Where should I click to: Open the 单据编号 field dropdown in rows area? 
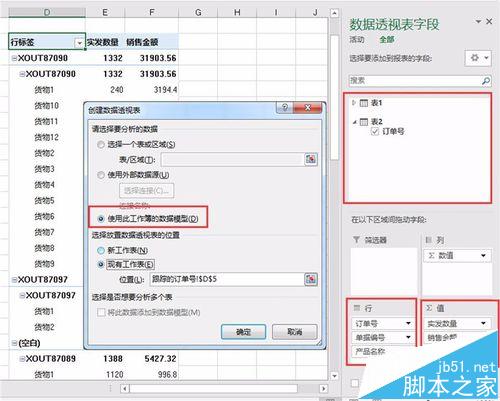(408, 337)
